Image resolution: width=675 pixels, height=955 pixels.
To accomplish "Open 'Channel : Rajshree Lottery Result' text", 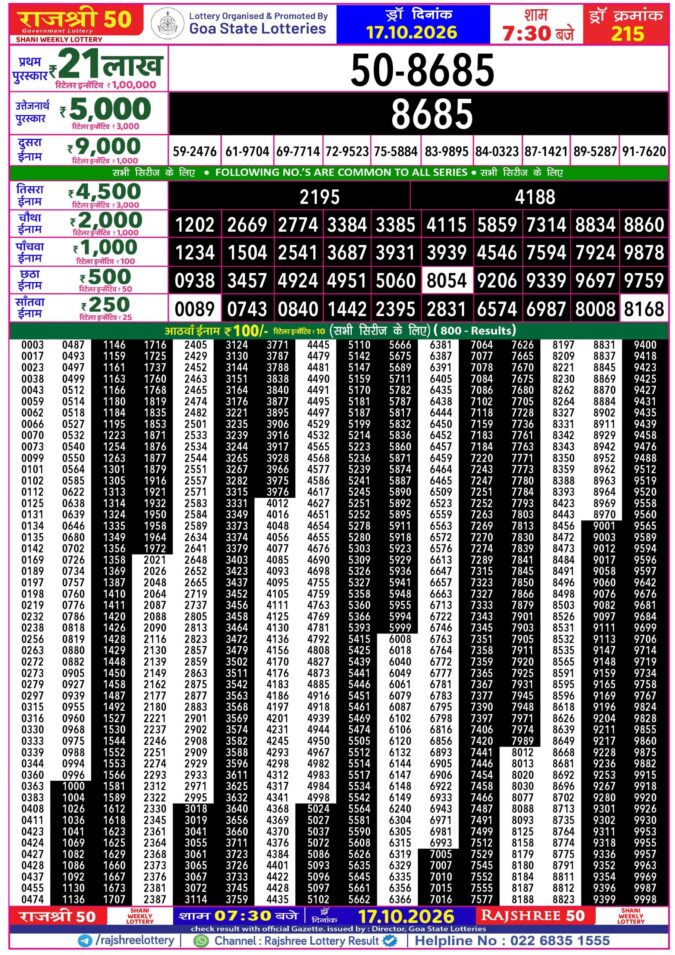I will [x=297, y=941].
